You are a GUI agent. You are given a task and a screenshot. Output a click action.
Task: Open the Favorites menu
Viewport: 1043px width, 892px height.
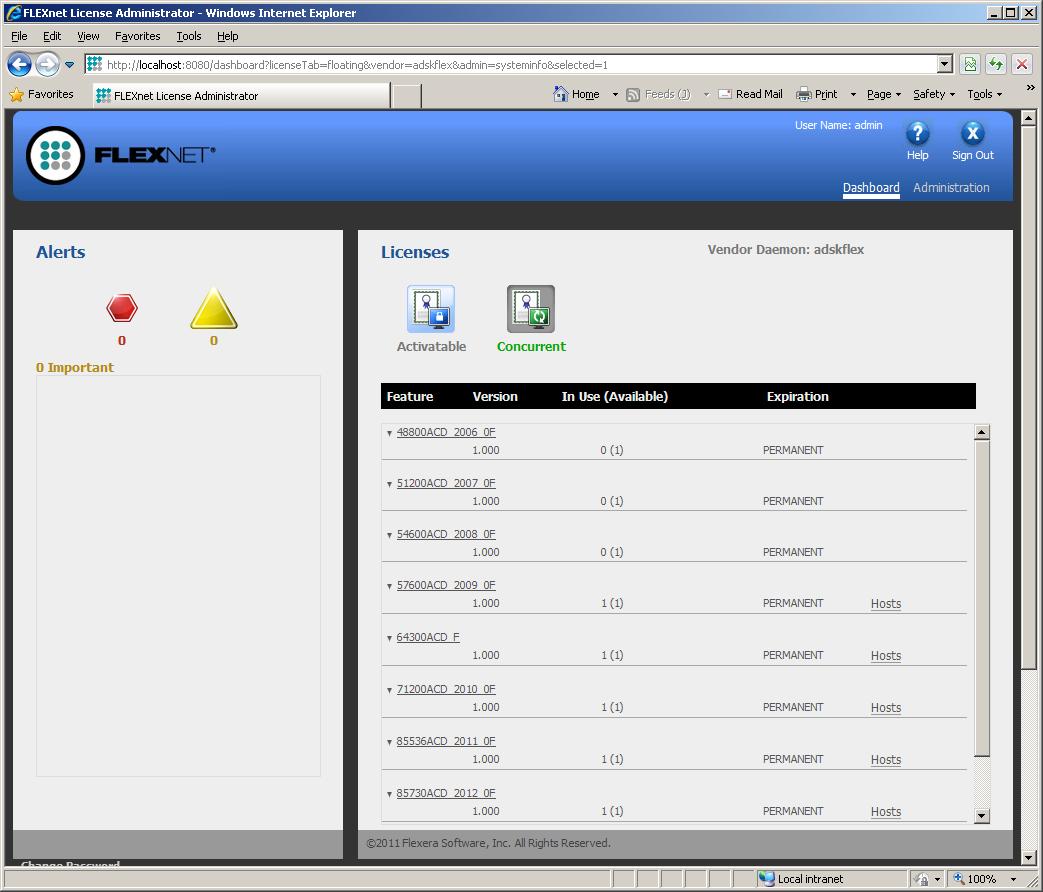click(x=137, y=36)
